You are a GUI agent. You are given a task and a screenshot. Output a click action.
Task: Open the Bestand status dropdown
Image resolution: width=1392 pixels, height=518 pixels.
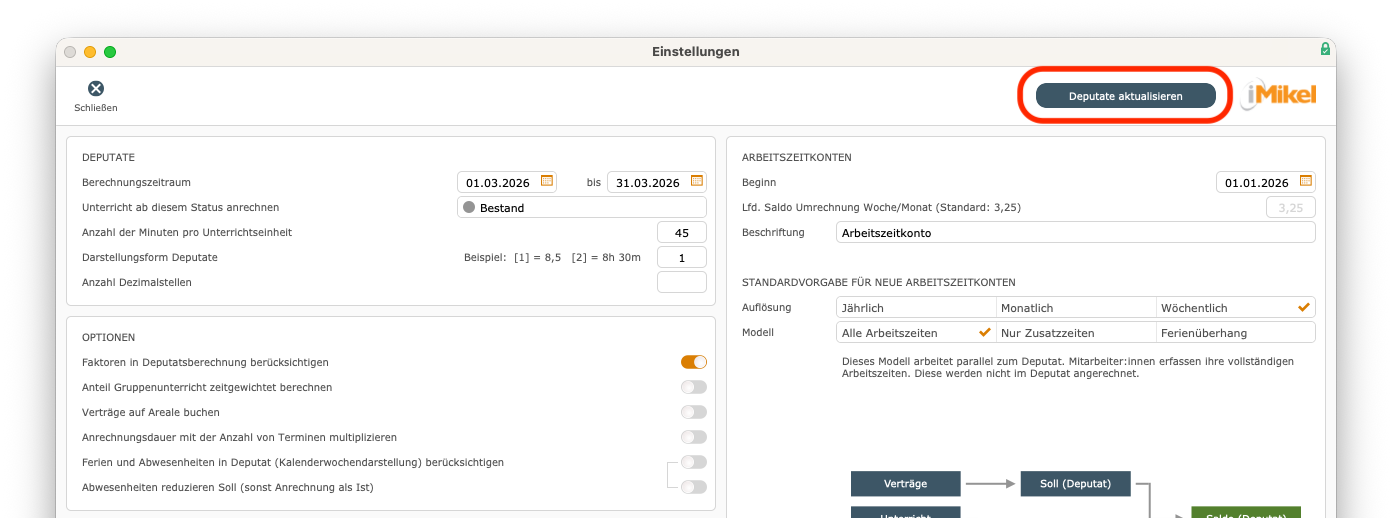582,207
